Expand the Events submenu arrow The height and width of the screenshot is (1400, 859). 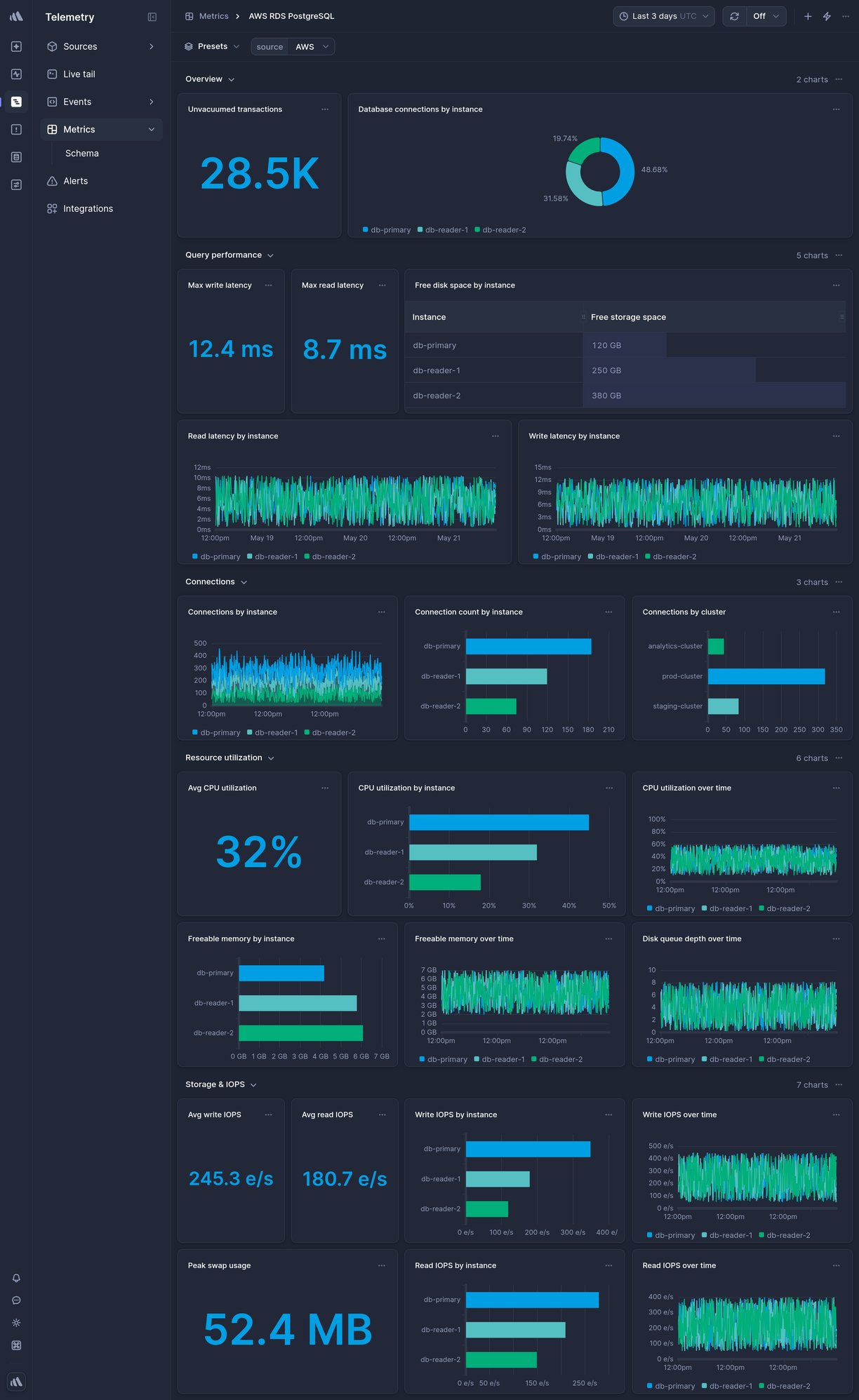point(151,102)
